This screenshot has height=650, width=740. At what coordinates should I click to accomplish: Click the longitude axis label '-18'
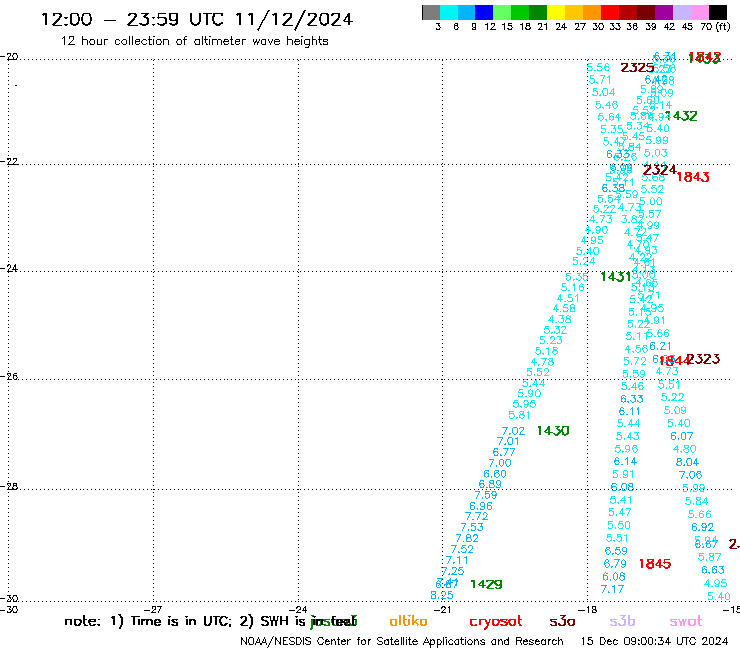[588, 609]
